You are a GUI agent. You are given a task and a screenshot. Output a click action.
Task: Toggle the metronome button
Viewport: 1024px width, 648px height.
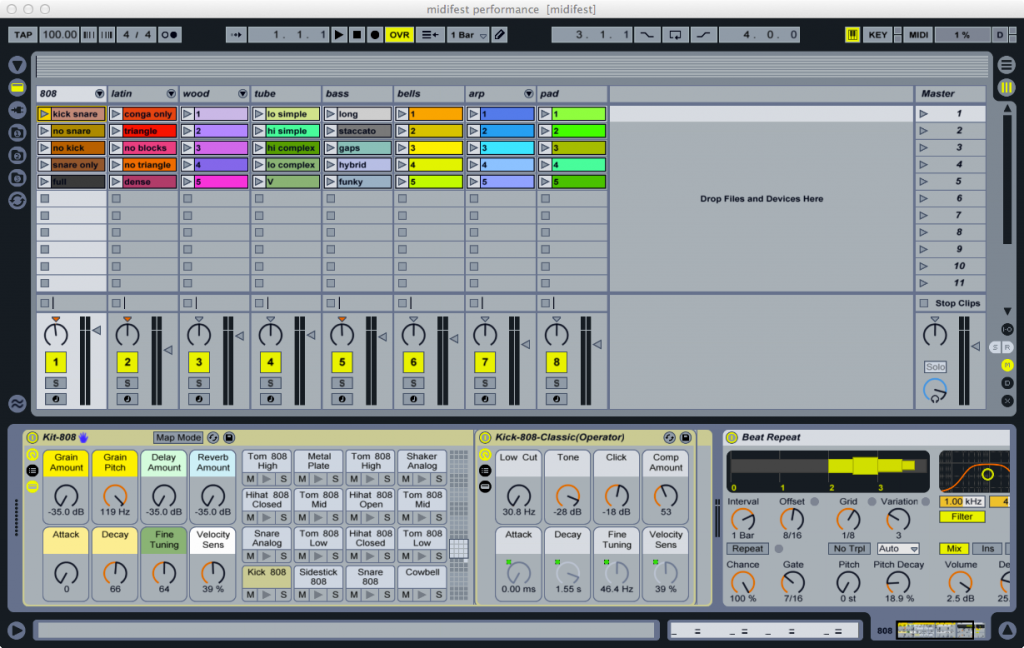click(x=170, y=35)
